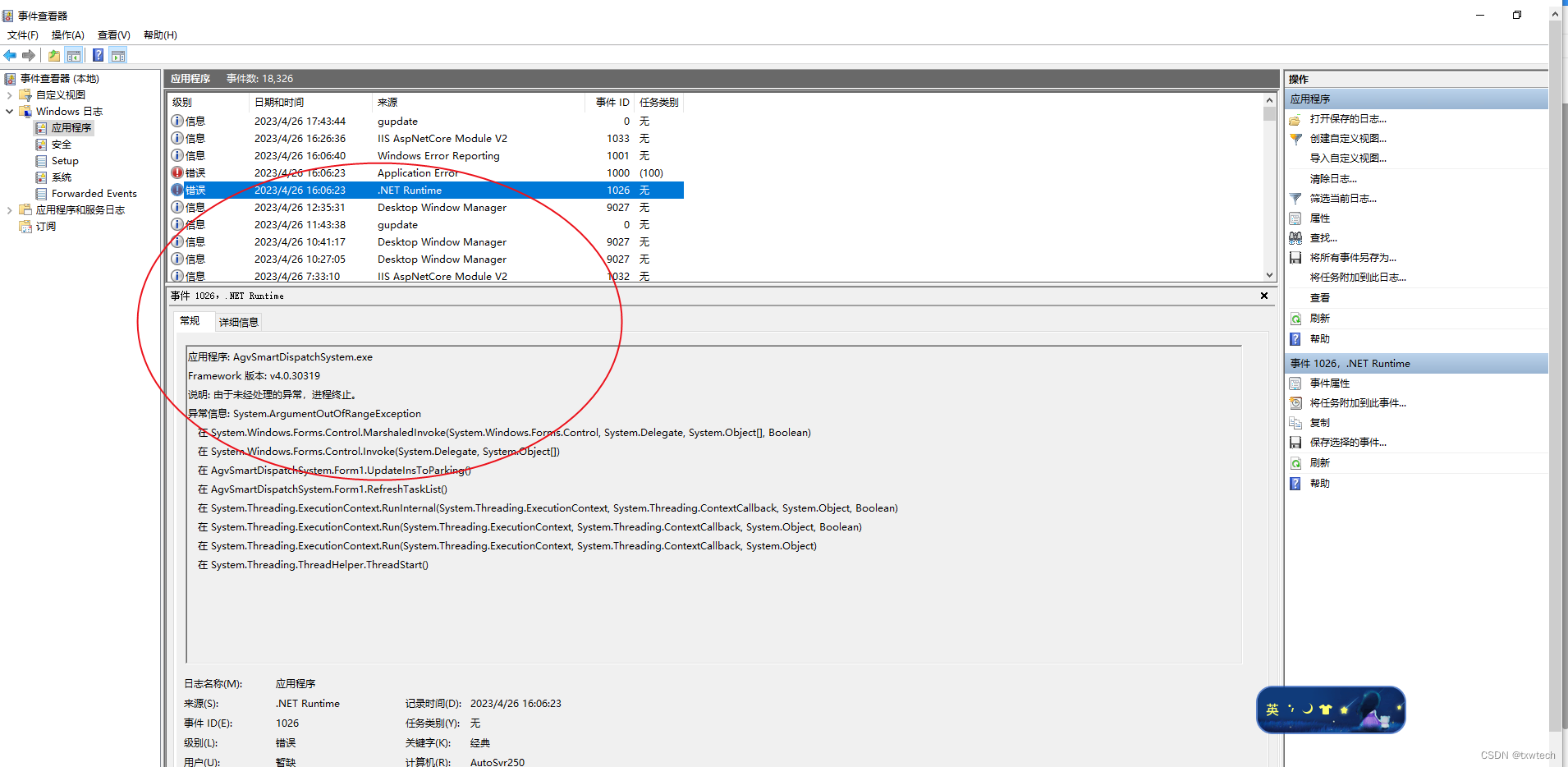Click the Forward arrow toolbar icon
The height and width of the screenshot is (767, 1568).
29,55
